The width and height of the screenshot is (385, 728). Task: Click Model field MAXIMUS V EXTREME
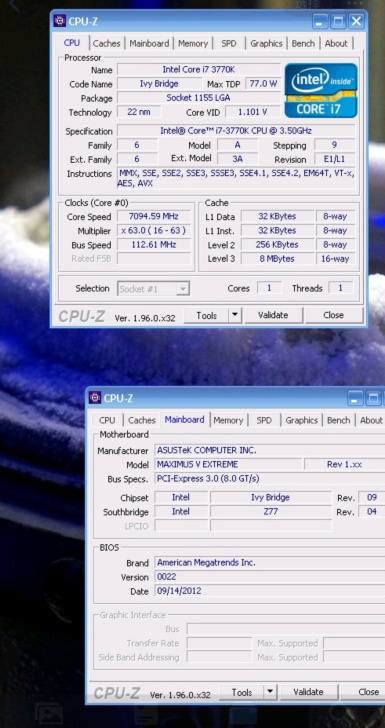pyautogui.click(x=228, y=464)
